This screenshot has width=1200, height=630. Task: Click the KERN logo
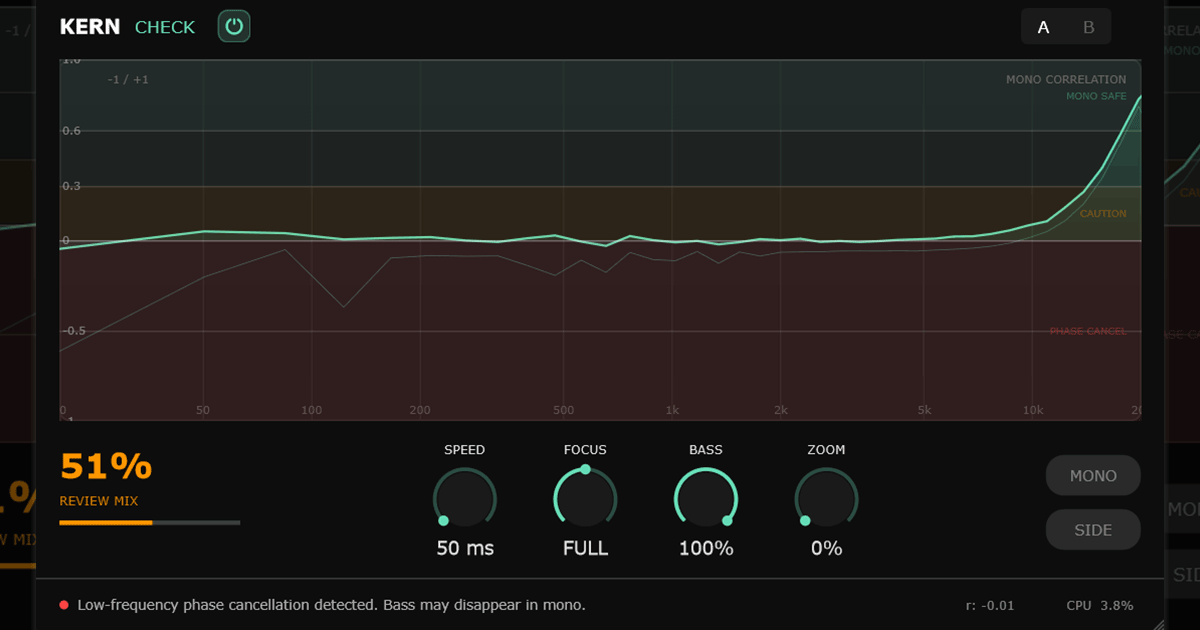[x=90, y=27]
